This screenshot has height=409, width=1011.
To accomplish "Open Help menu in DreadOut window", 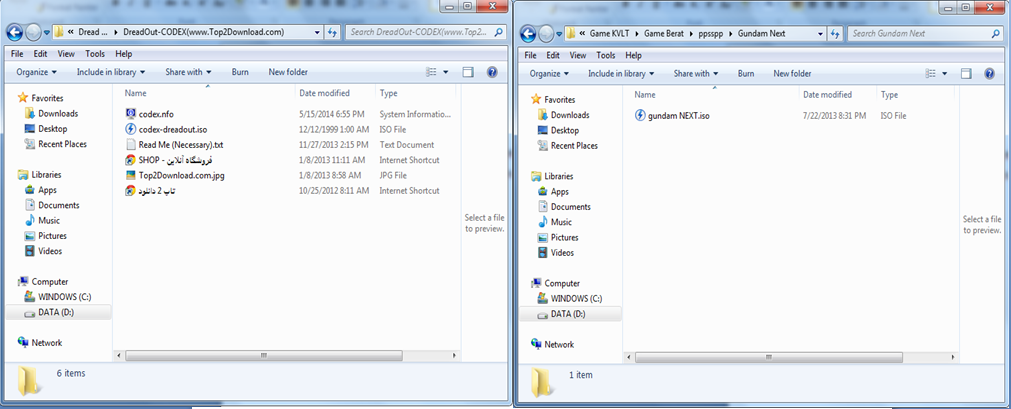I will tap(124, 54).
